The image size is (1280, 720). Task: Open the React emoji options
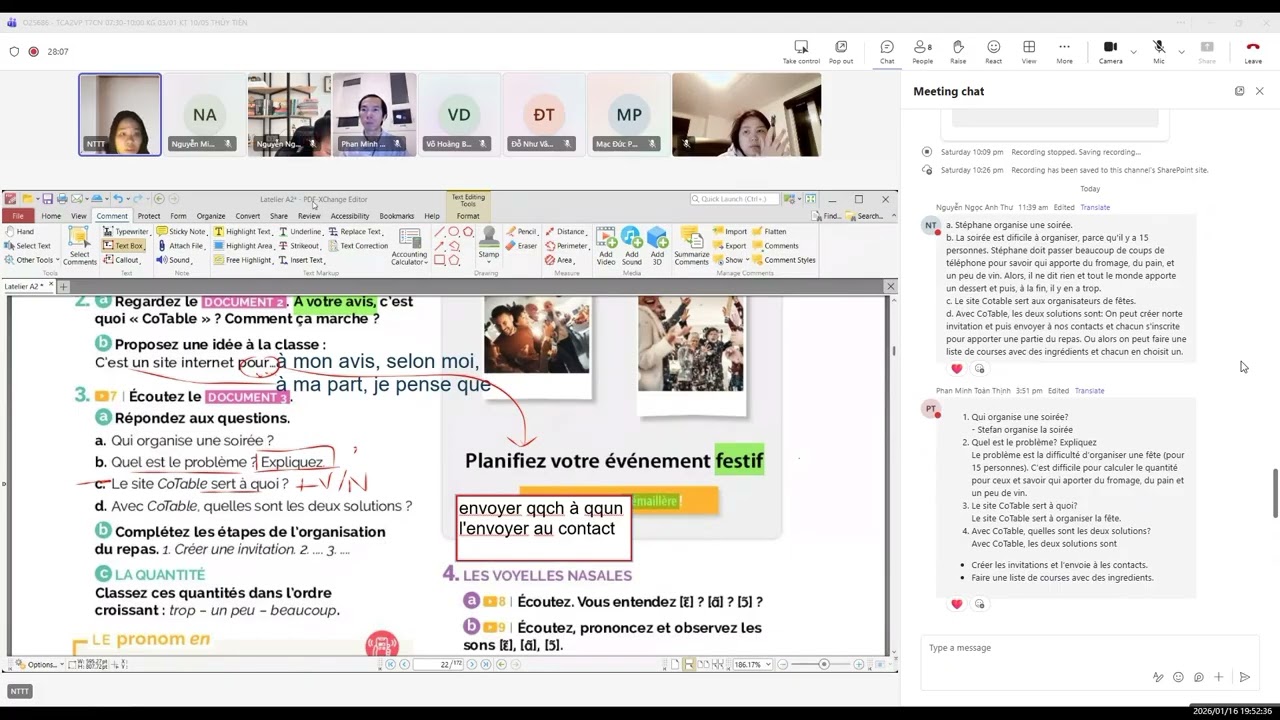click(x=993, y=52)
